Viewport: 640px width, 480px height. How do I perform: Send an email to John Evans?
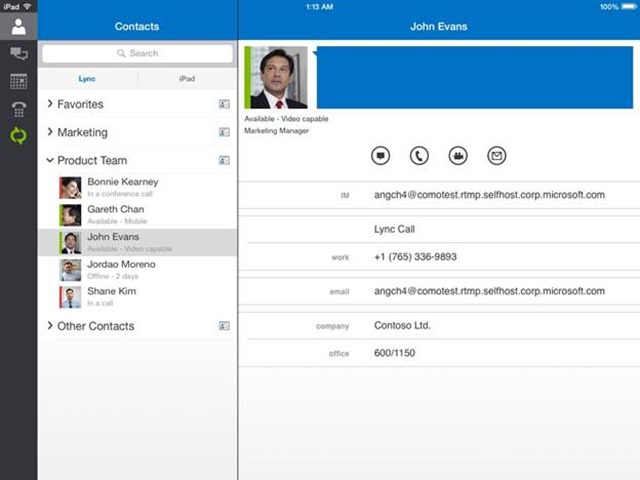point(497,155)
